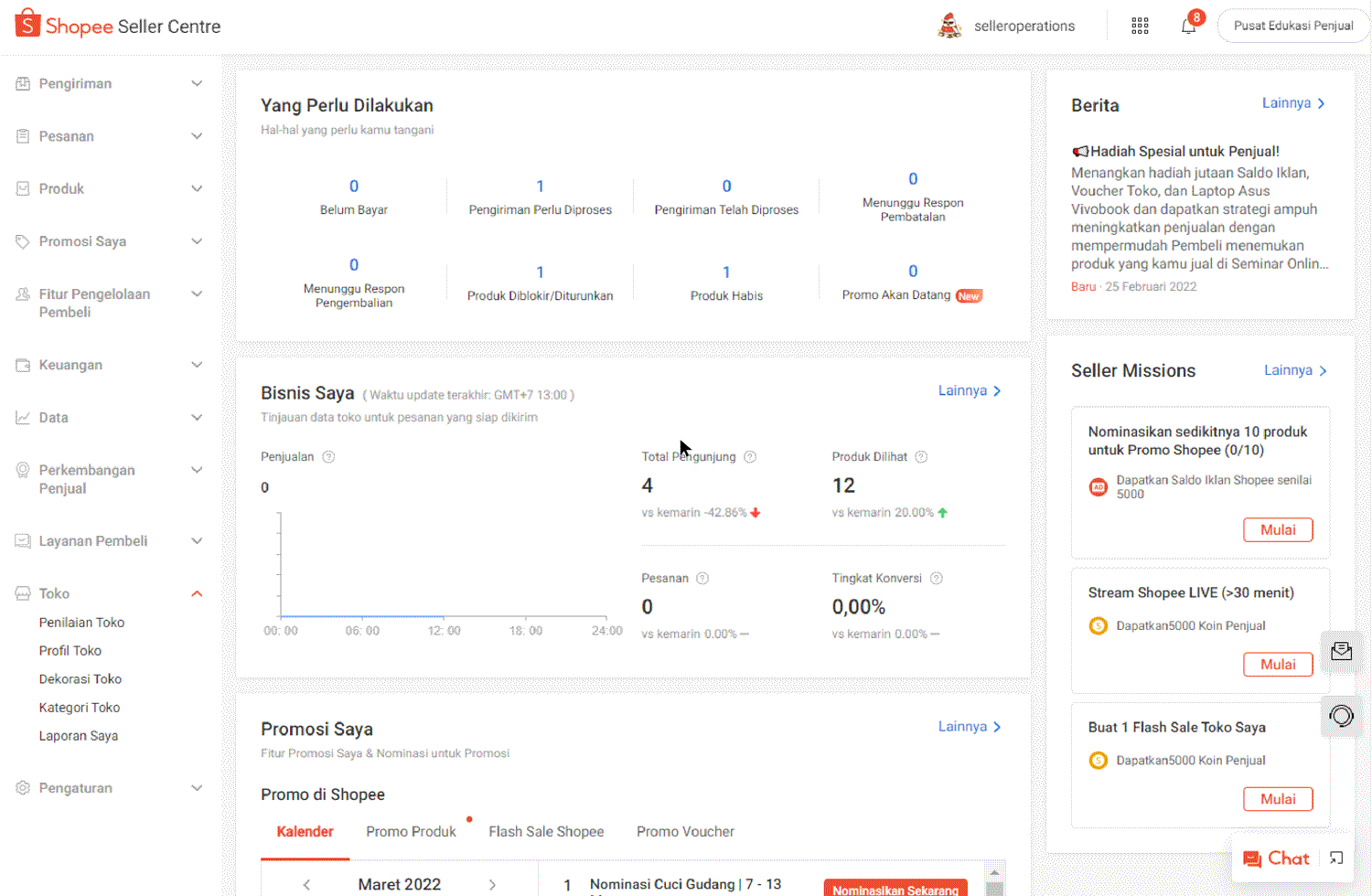Click Mulai for Stream Shopee LIVE mission
Screen dimensions: 1372x896
[1277, 665]
